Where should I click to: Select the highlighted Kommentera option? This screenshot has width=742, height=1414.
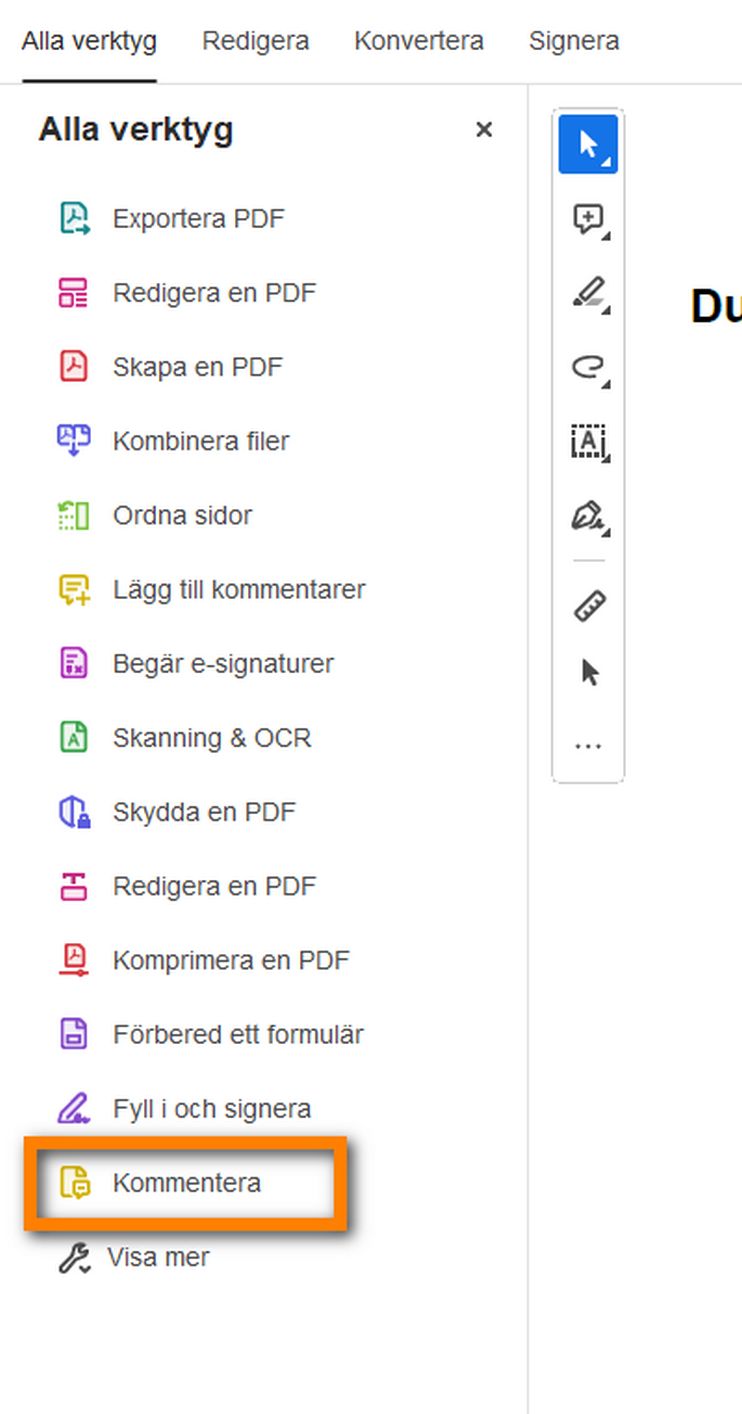click(x=186, y=1182)
